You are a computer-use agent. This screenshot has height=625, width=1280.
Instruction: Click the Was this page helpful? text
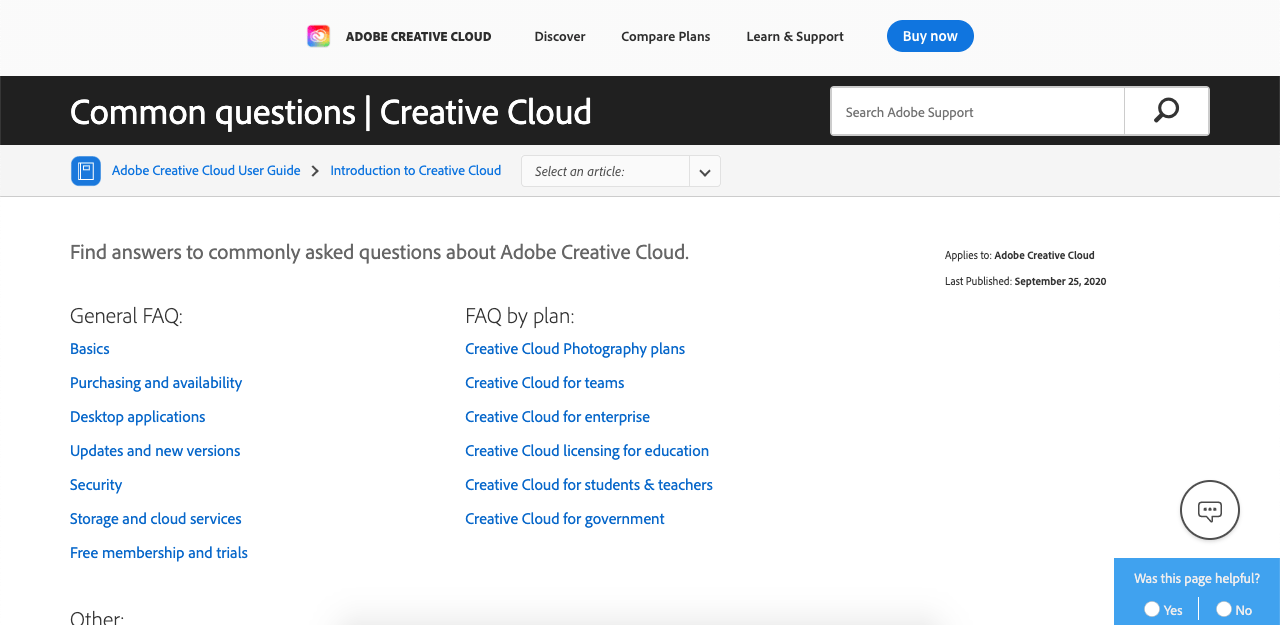[x=1197, y=579]
